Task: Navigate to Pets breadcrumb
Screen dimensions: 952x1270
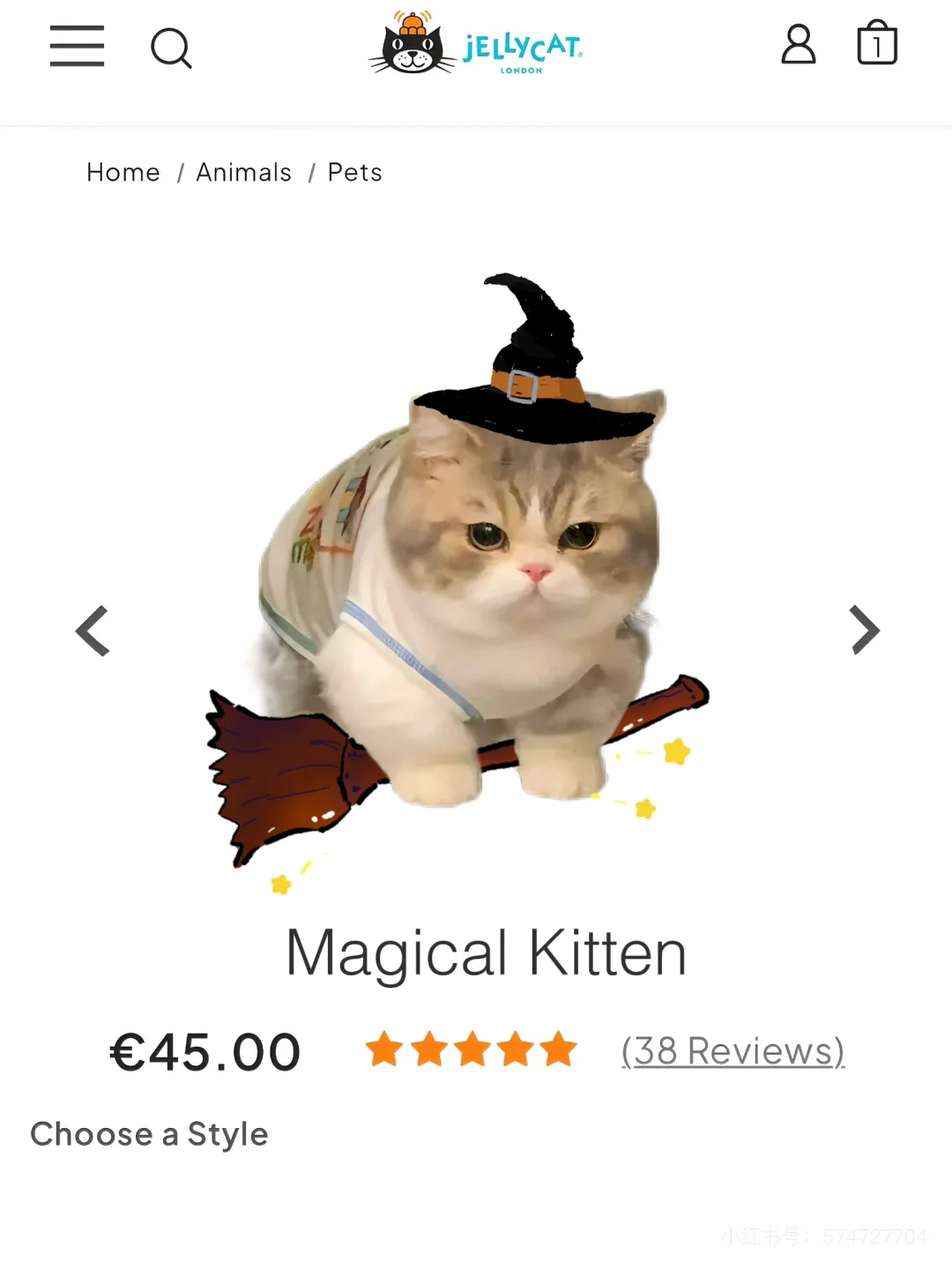Action: pyautogui.click(x=354, y=172)
